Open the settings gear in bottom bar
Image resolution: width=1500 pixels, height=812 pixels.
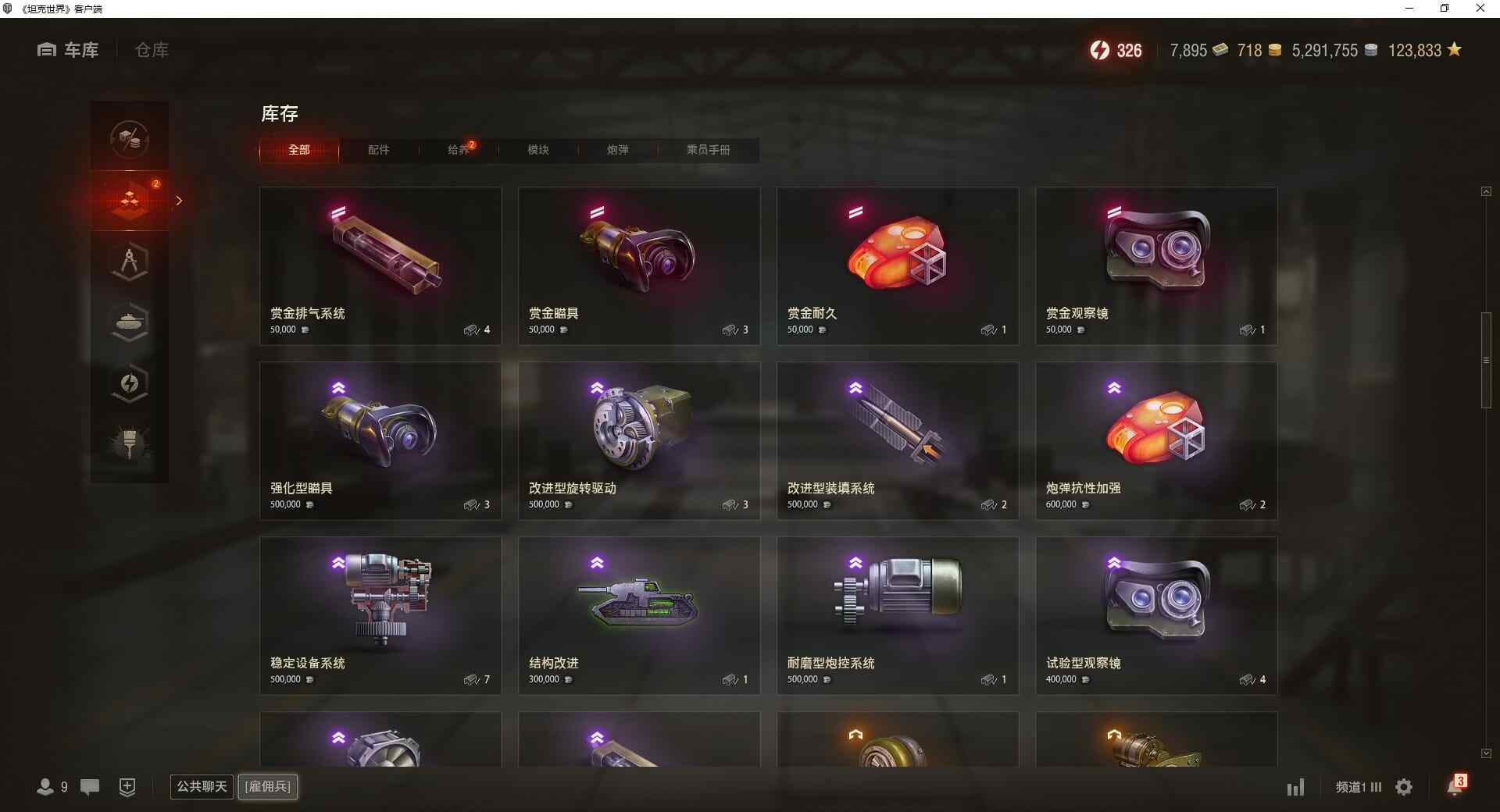pyautogui.click(x=1404, y=787)
